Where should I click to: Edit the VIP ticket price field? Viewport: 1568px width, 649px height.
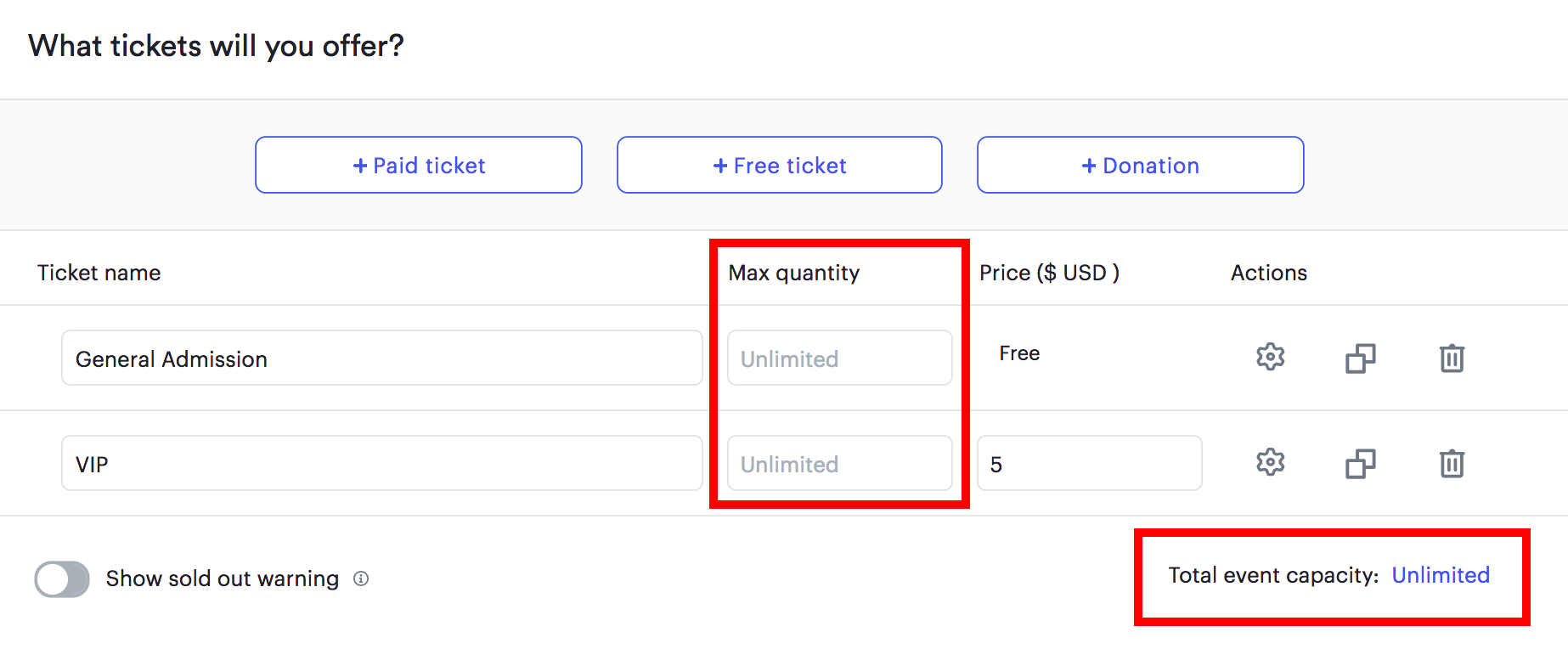tap(1090, 463)
